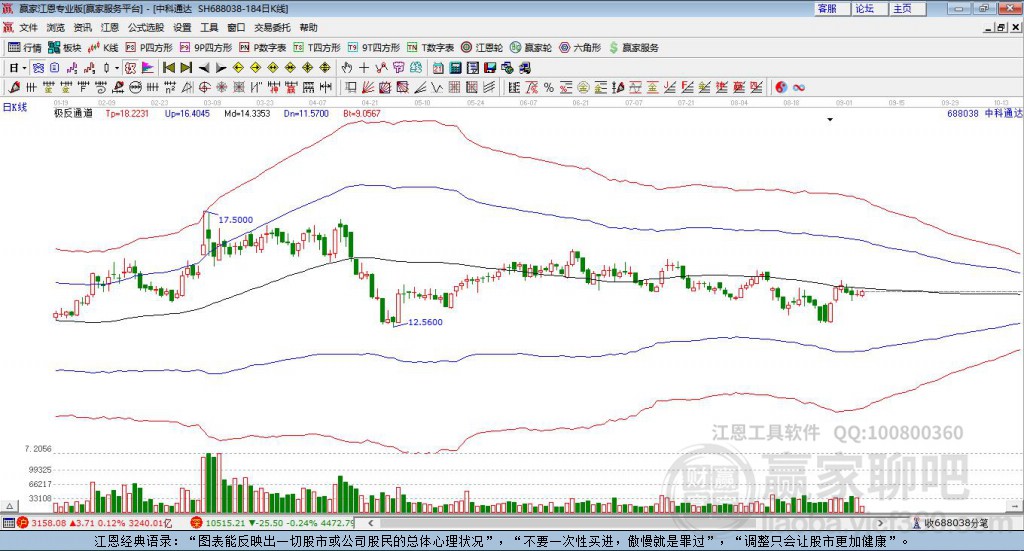This screenshot has height=551, width=1024.
Task: Click the 12.5600 low price label
Action: [x=425, y=322]
